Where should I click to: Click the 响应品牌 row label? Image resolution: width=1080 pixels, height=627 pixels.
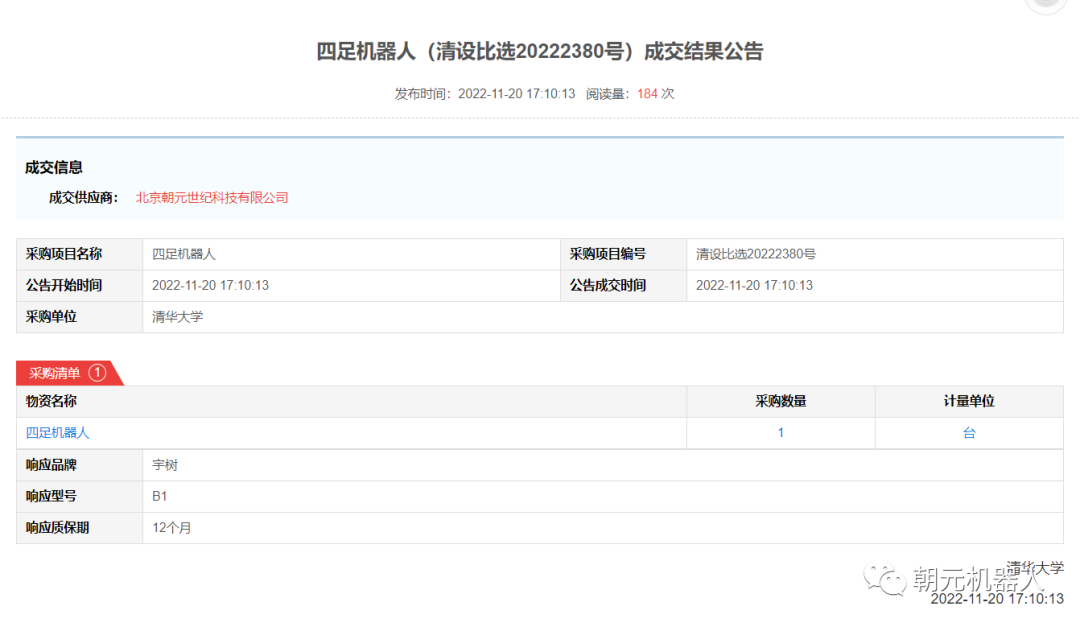point(51,465)
